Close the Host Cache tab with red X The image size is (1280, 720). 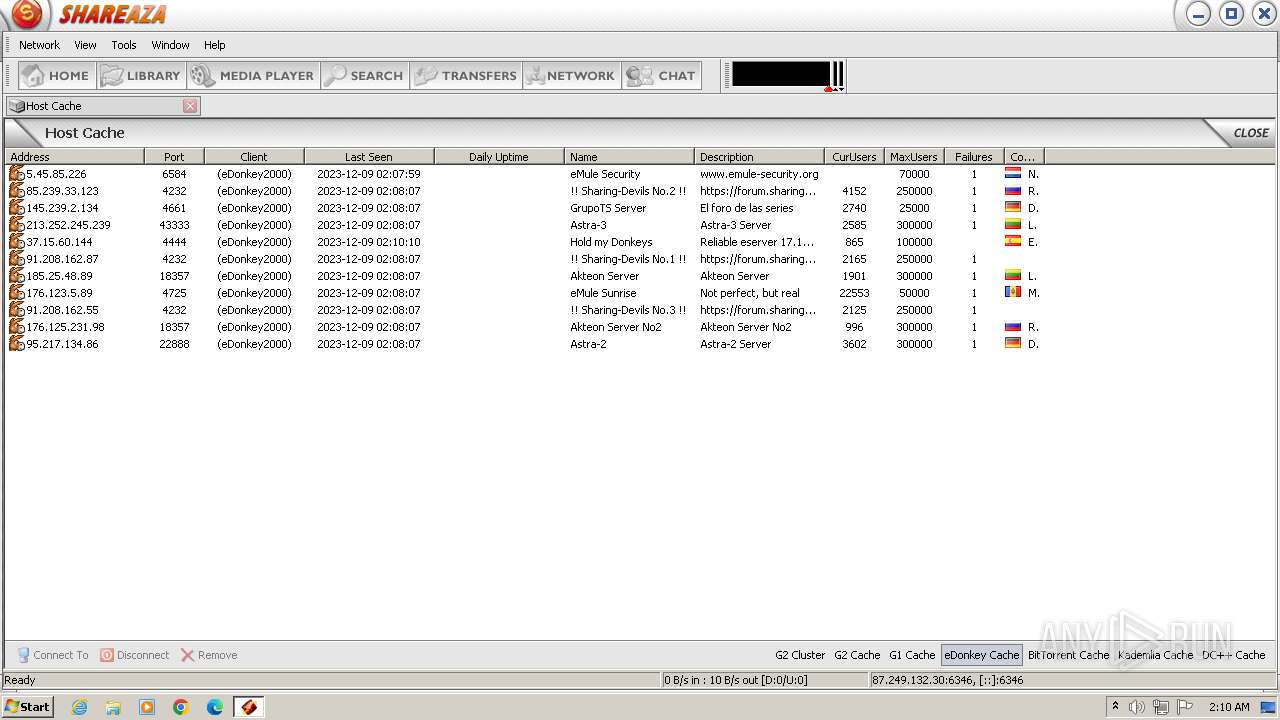[x=190, y=106]
